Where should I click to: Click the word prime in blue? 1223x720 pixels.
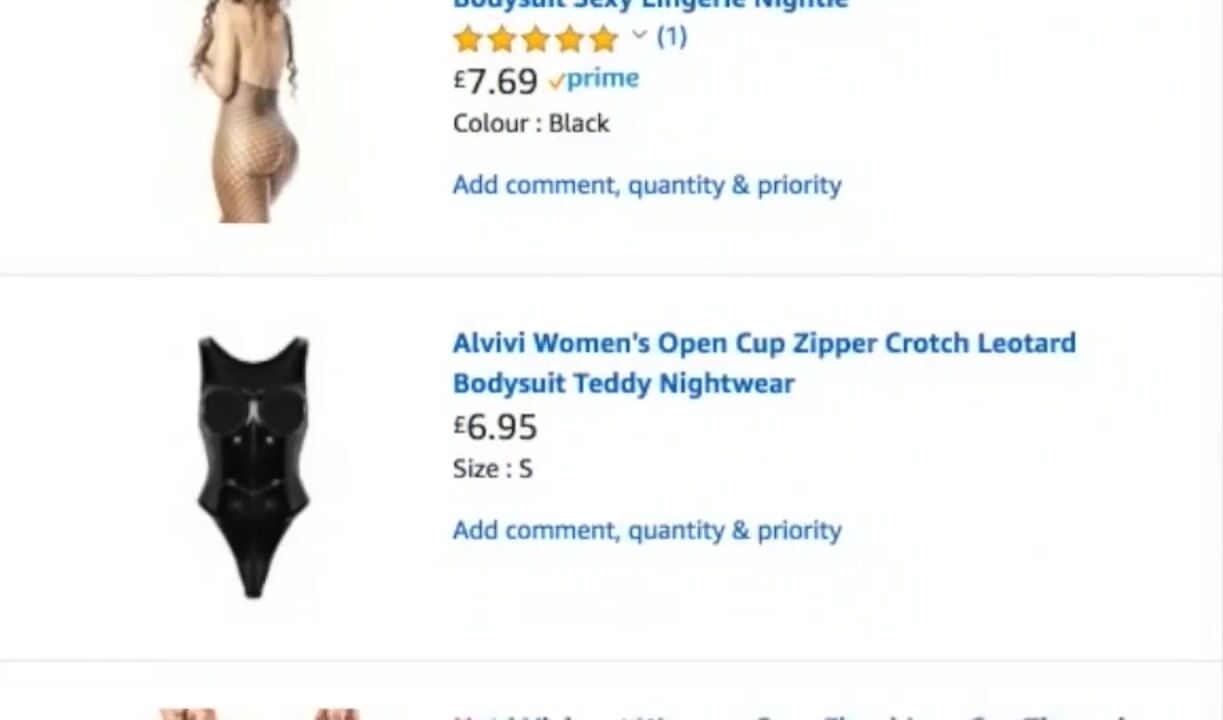pyautogui.click(x=603, y=79)
